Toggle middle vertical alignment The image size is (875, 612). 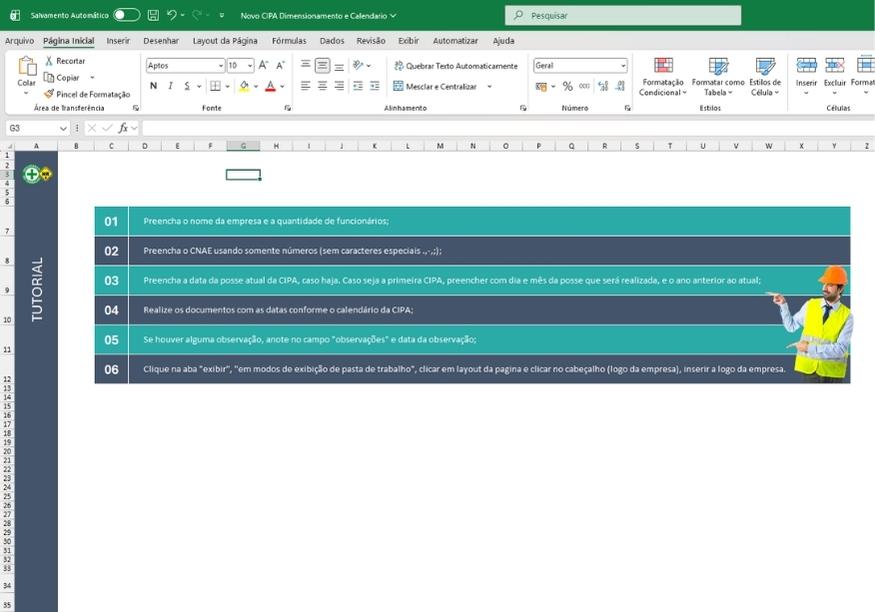click(x=323, y=65)
